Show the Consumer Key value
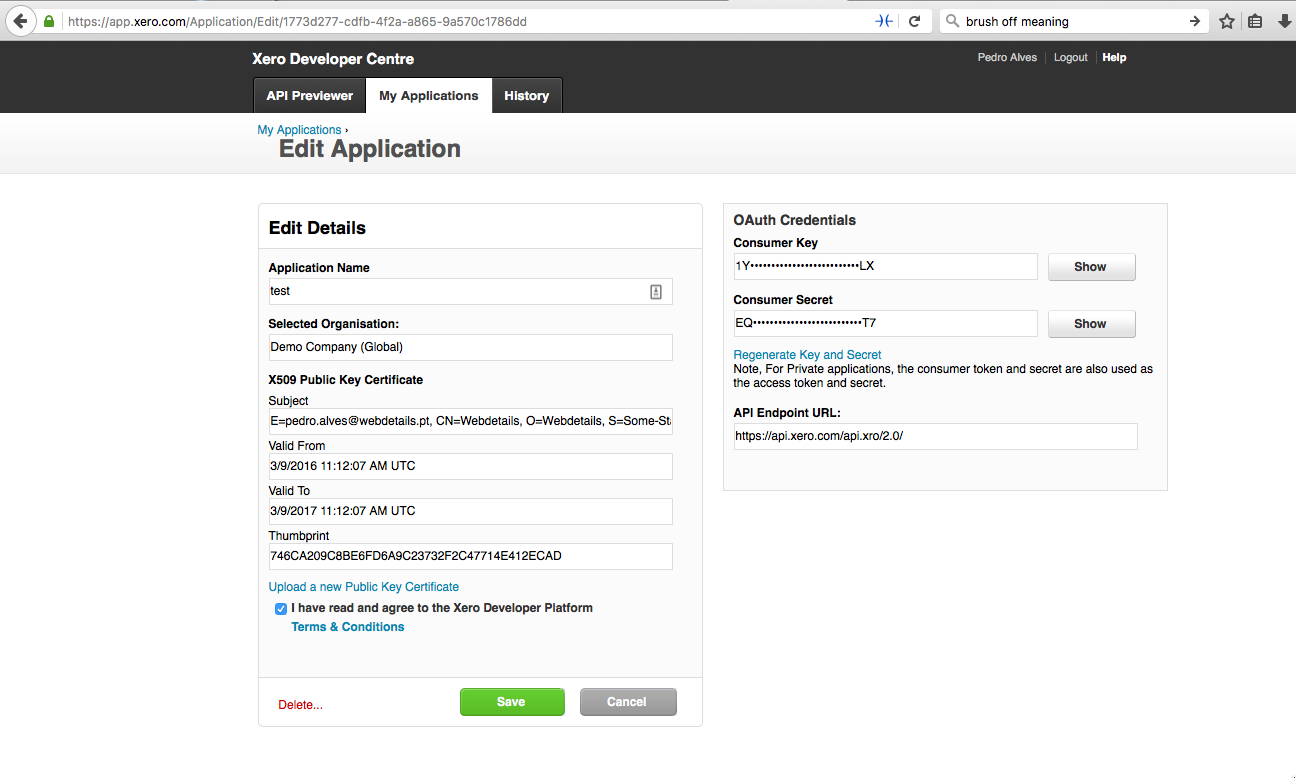1296x778 pixels. point(1090,267)
